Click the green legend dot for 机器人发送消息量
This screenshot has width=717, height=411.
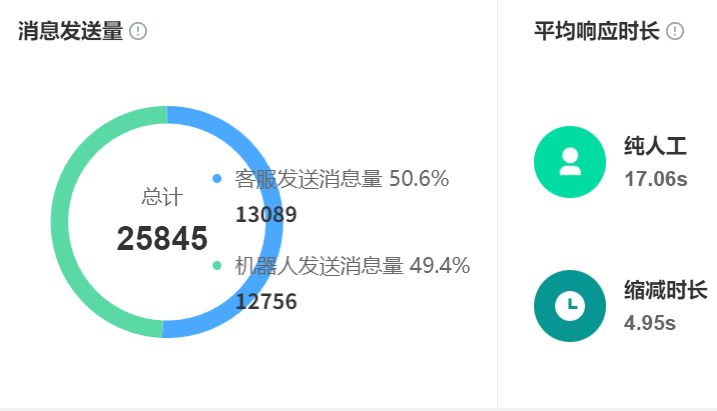(217, 266)
